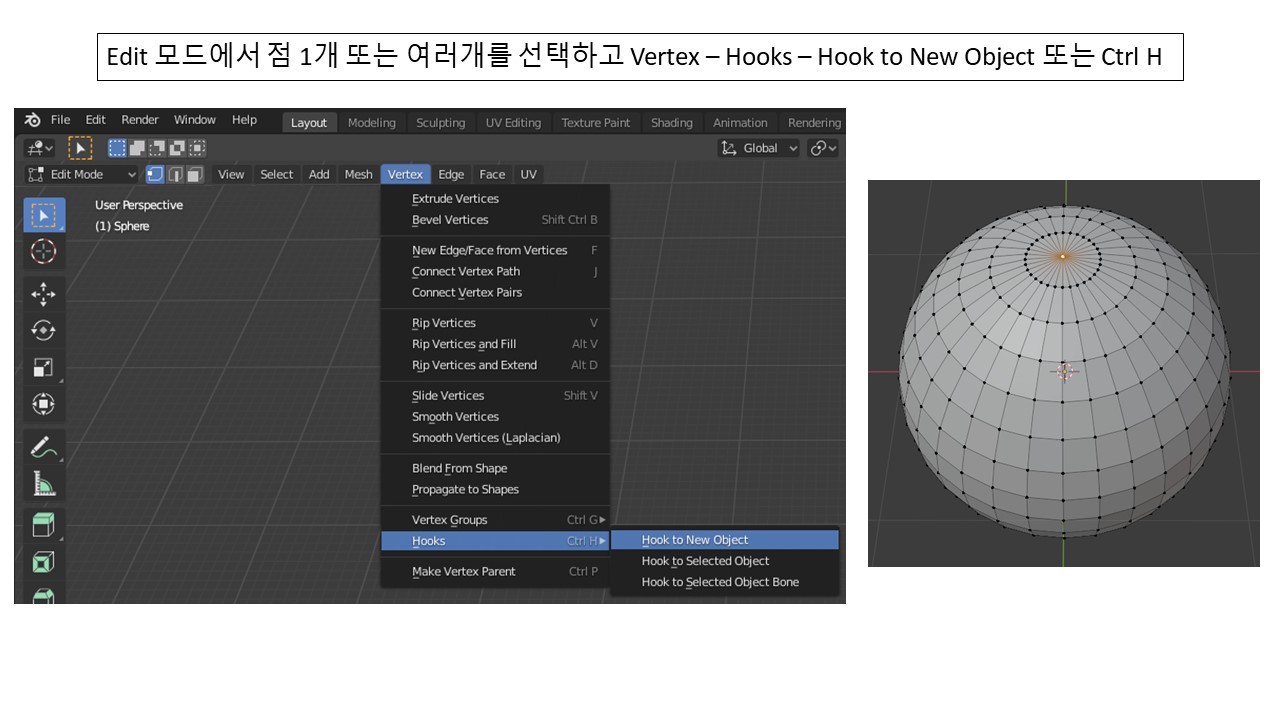Select the Move tool
Viewport: 1280px width, 720px height.
pyautogui.click(x=44, y=294)
